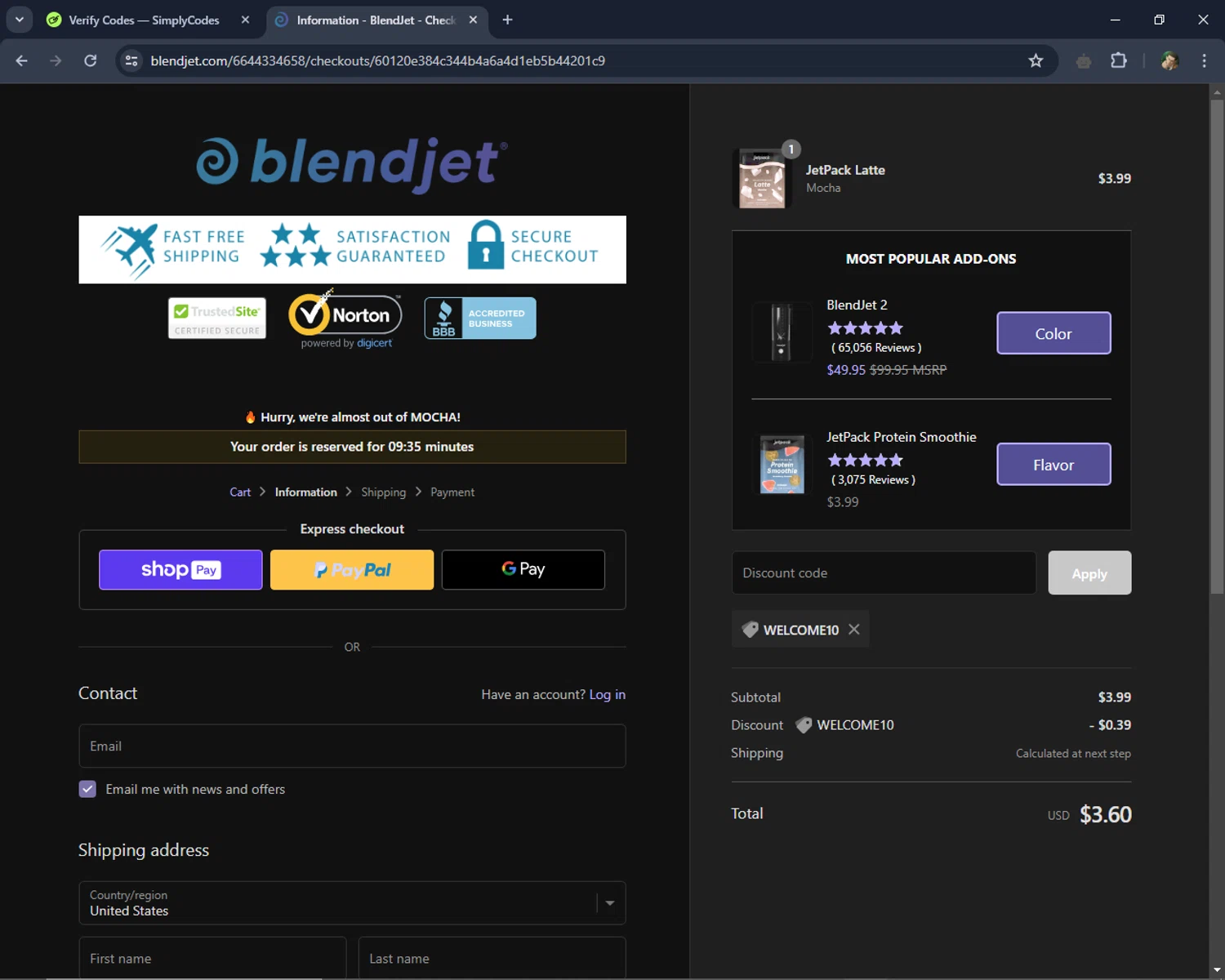The image size is (1225, 980).
Task: Uncheck Email me with news and offers
Action: [x=87, y=789]
